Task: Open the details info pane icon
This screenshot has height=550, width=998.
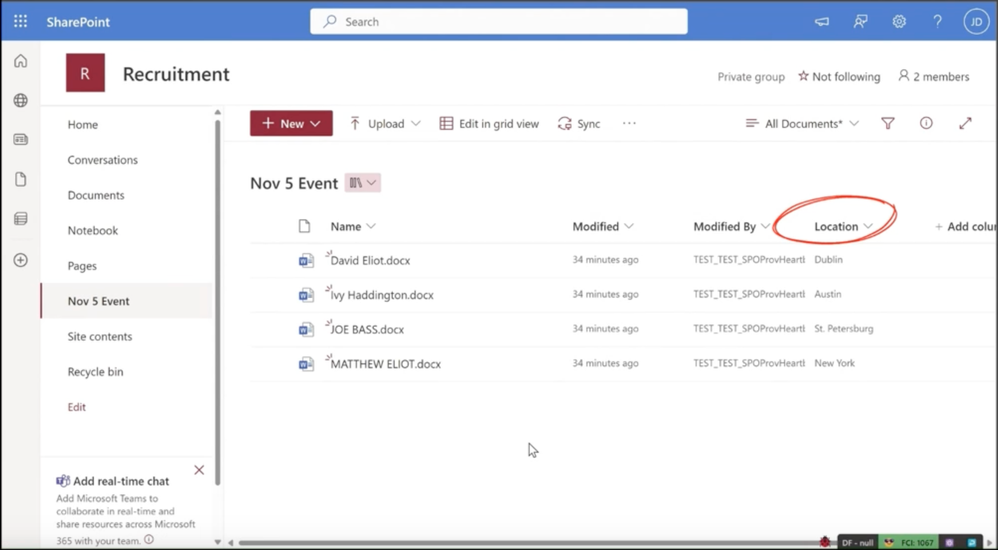Action: pyautogui.click(x=926, y=123)
